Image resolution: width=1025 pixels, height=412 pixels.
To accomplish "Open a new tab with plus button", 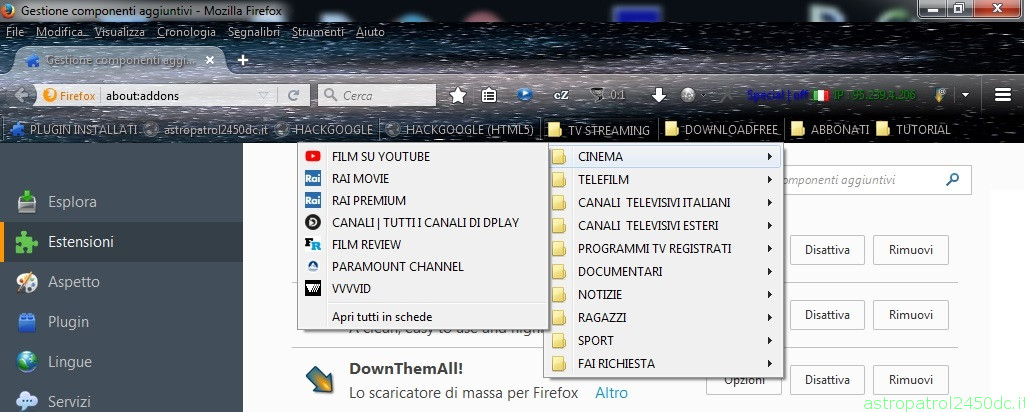I will pos(243,60).
